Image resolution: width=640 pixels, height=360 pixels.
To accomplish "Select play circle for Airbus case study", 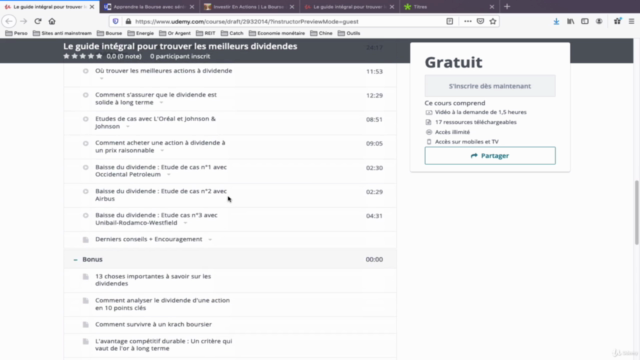I will click(x=85, y=191).
